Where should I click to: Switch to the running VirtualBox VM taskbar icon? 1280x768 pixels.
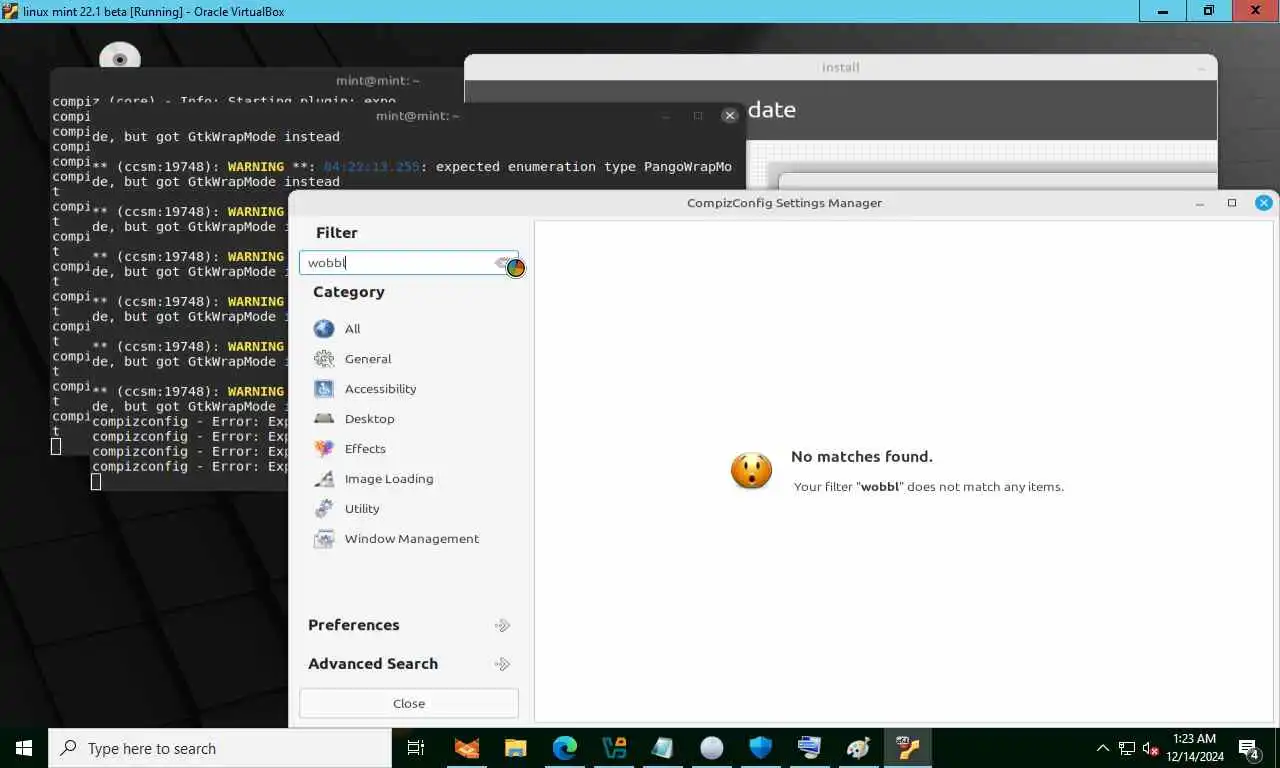pyautogui.click(x=908, y=748)
